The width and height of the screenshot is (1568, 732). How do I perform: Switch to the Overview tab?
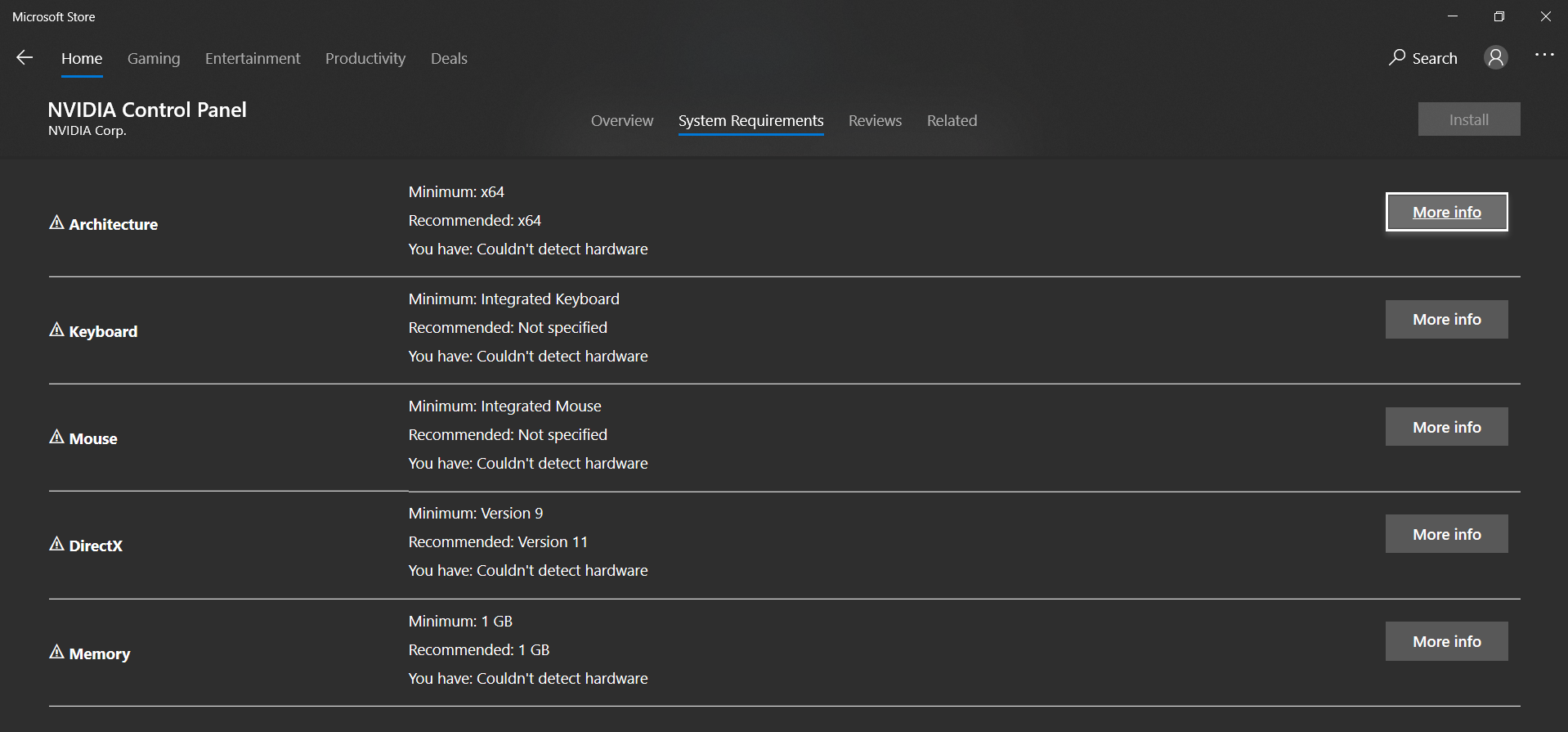click(622, 121)
